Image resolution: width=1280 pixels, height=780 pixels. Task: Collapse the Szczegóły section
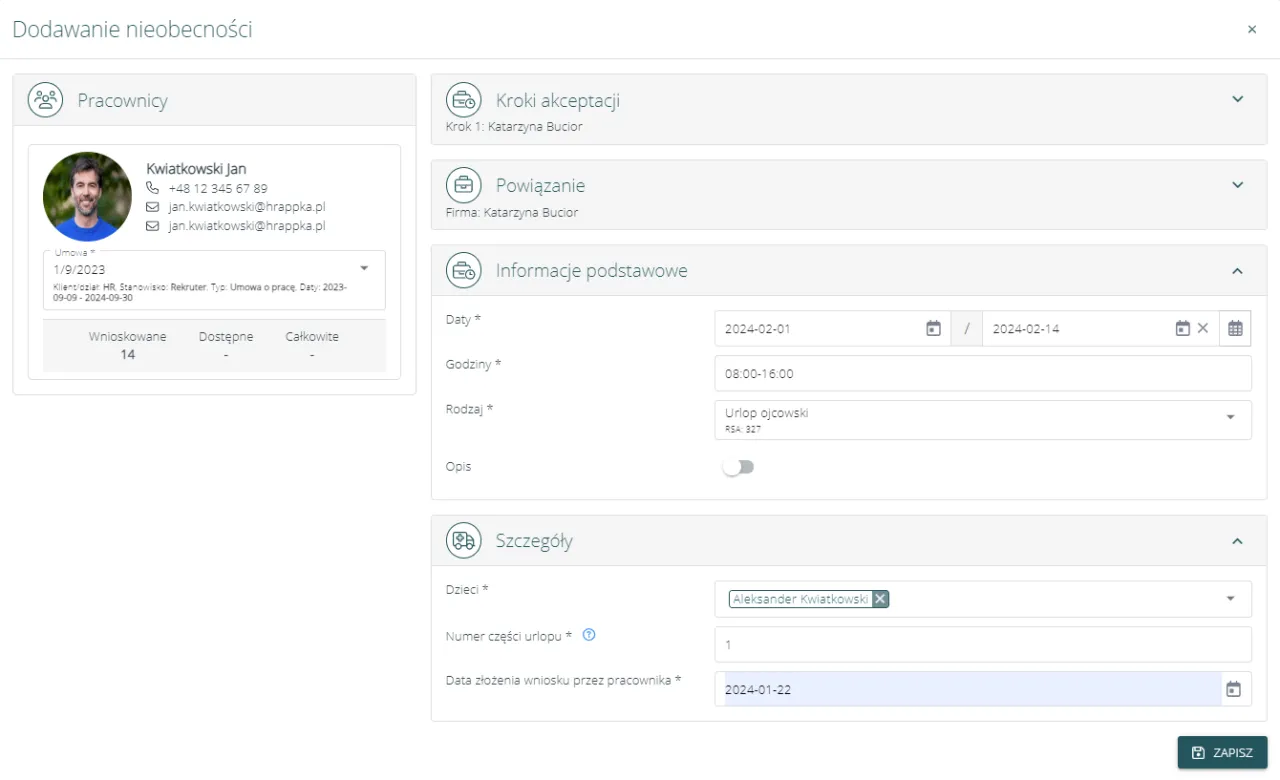tap(1237, 541)
